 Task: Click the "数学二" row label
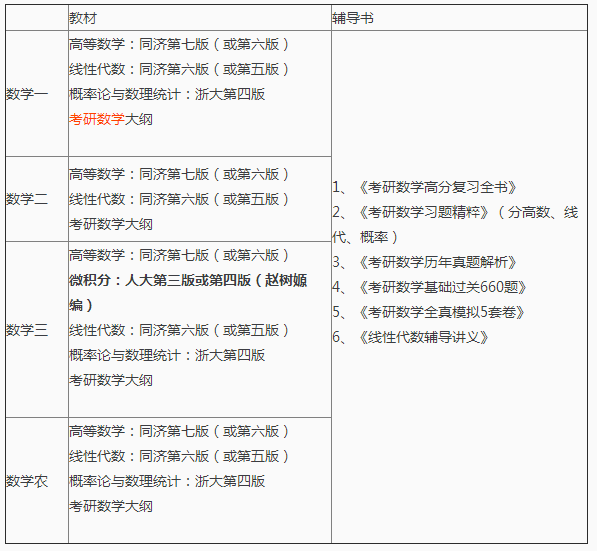(27, 199)
